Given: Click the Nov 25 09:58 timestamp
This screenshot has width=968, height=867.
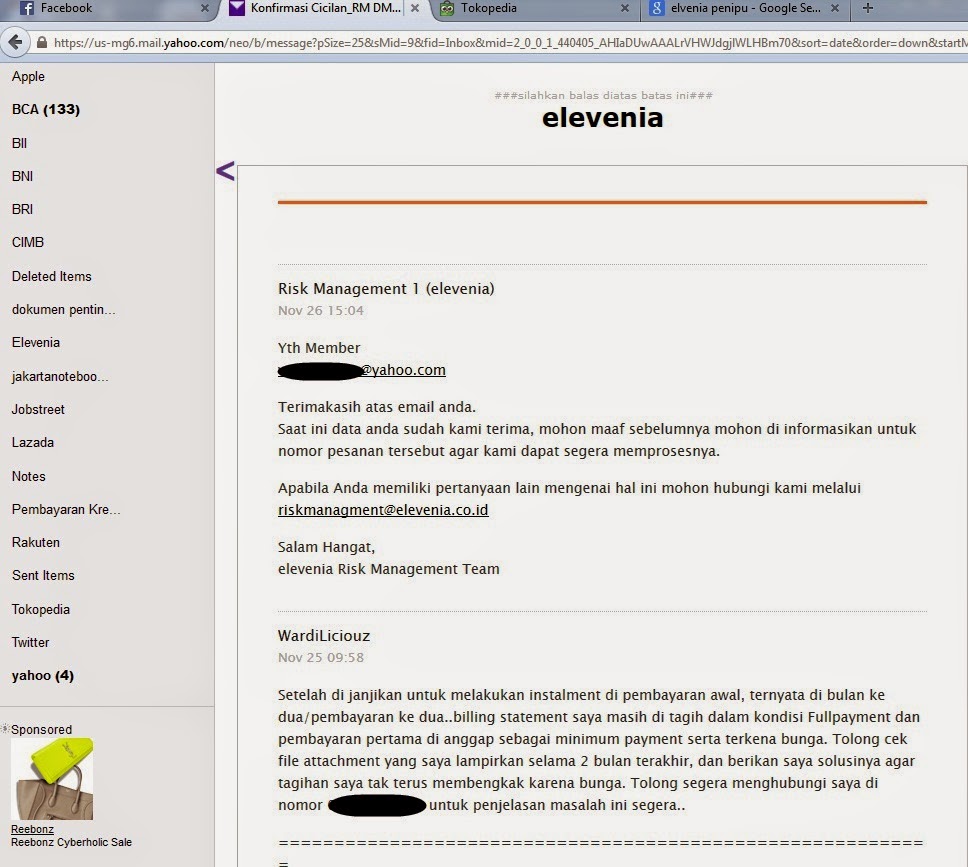Looking at the screenshot, I should tap(321, 658).
